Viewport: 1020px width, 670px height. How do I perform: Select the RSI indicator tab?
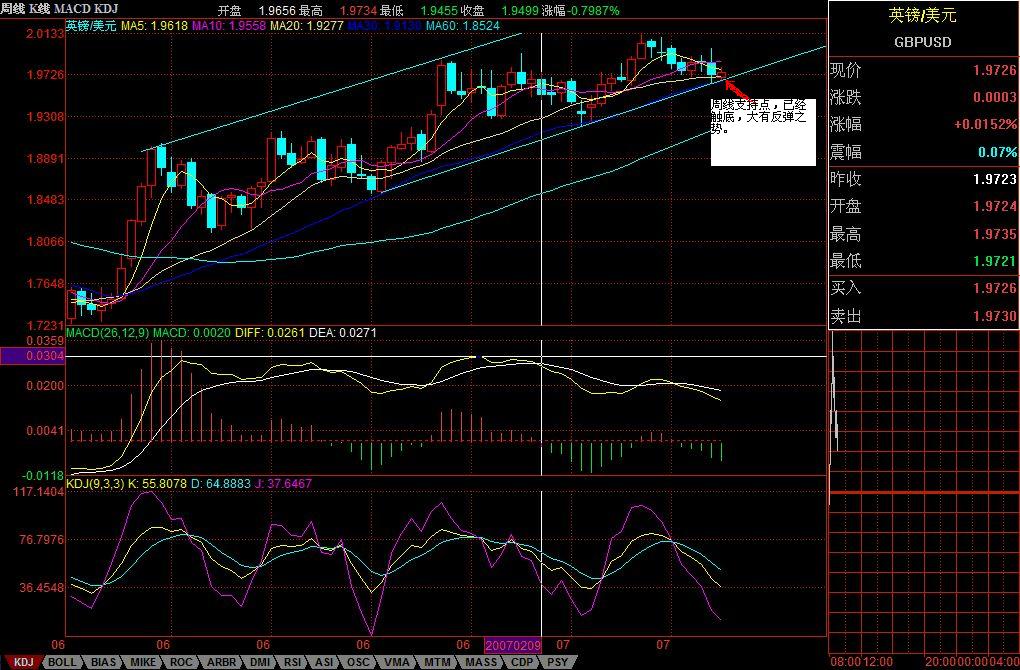click(292, 662)
